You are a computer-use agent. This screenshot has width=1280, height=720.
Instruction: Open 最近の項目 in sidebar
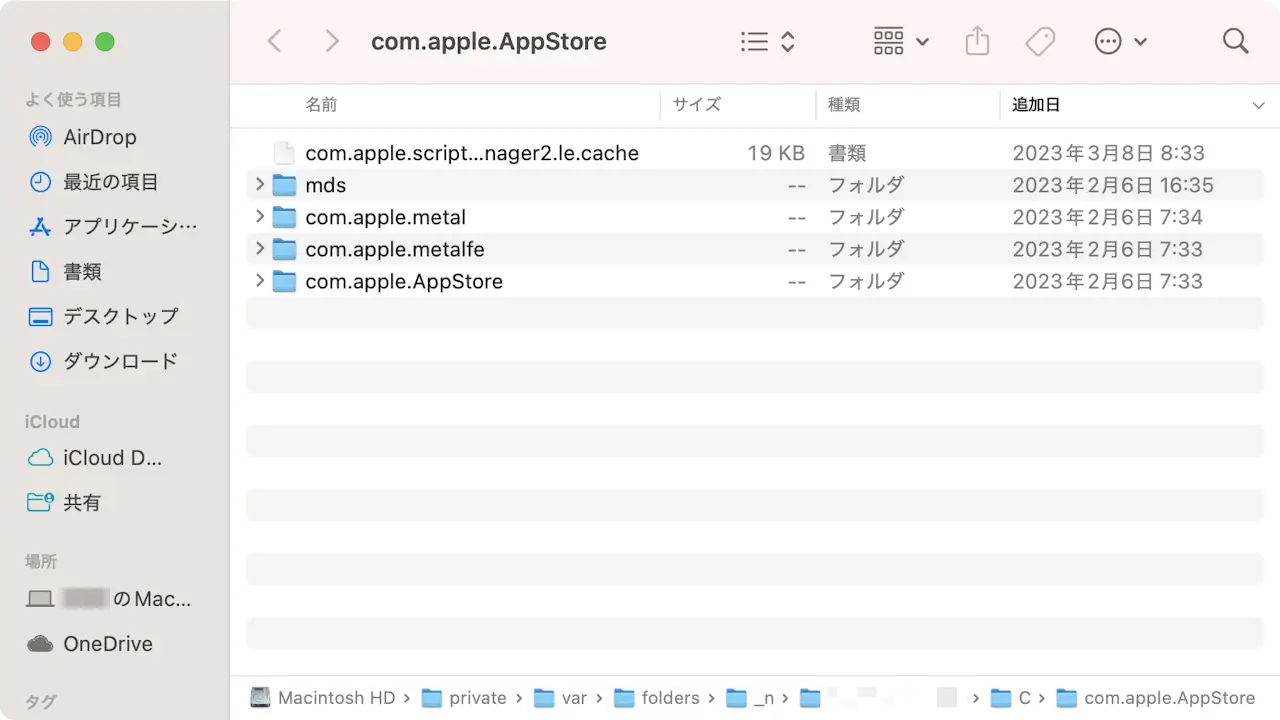coord(110,182)
